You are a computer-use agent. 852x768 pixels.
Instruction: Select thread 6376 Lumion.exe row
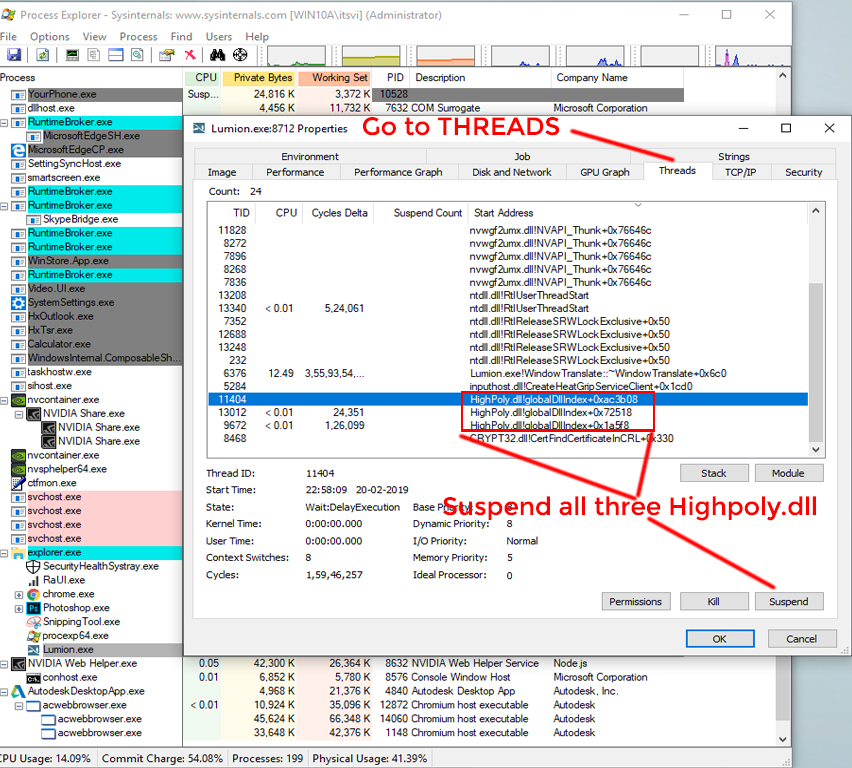508,373
